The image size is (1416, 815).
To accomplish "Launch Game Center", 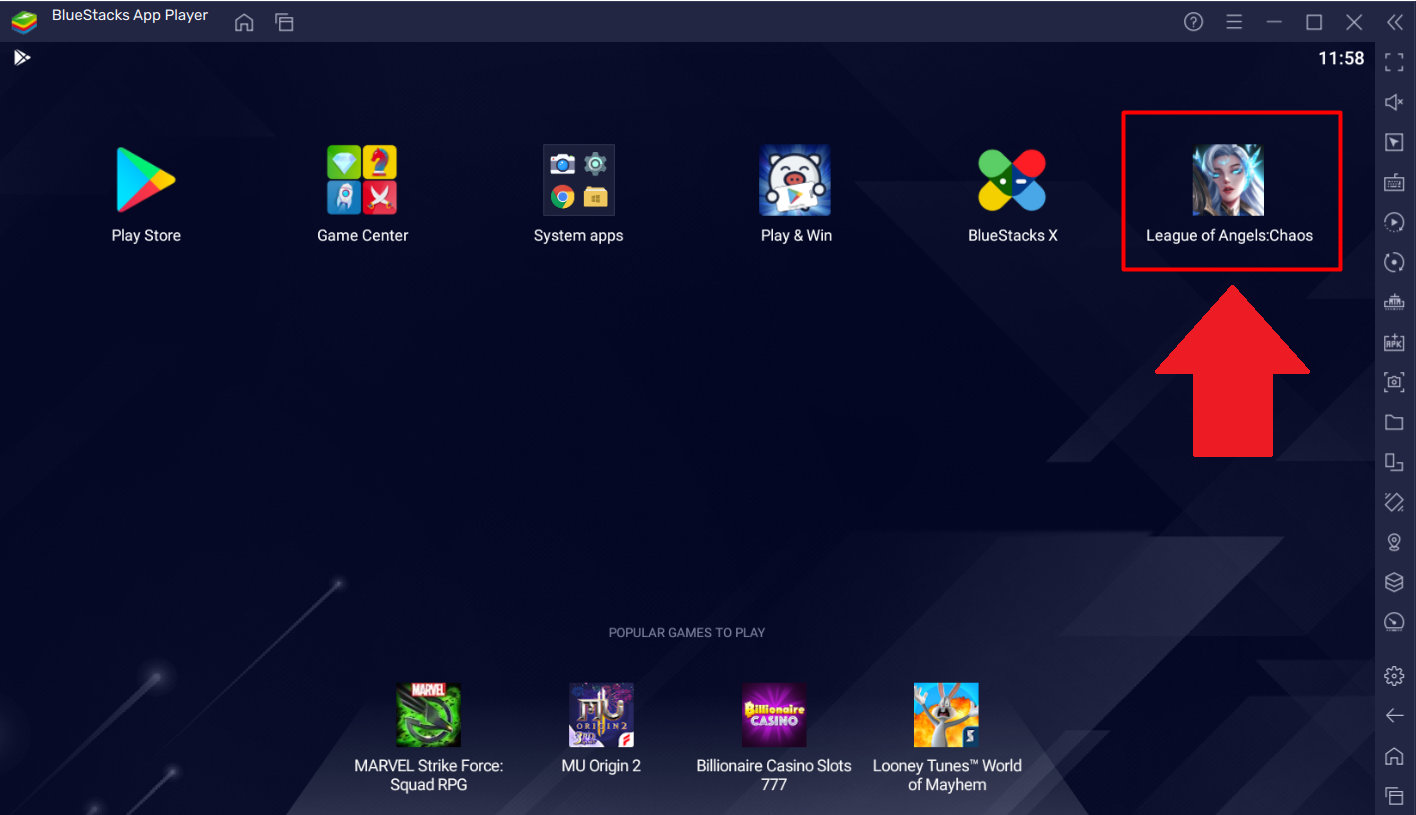I will (362, 181).
